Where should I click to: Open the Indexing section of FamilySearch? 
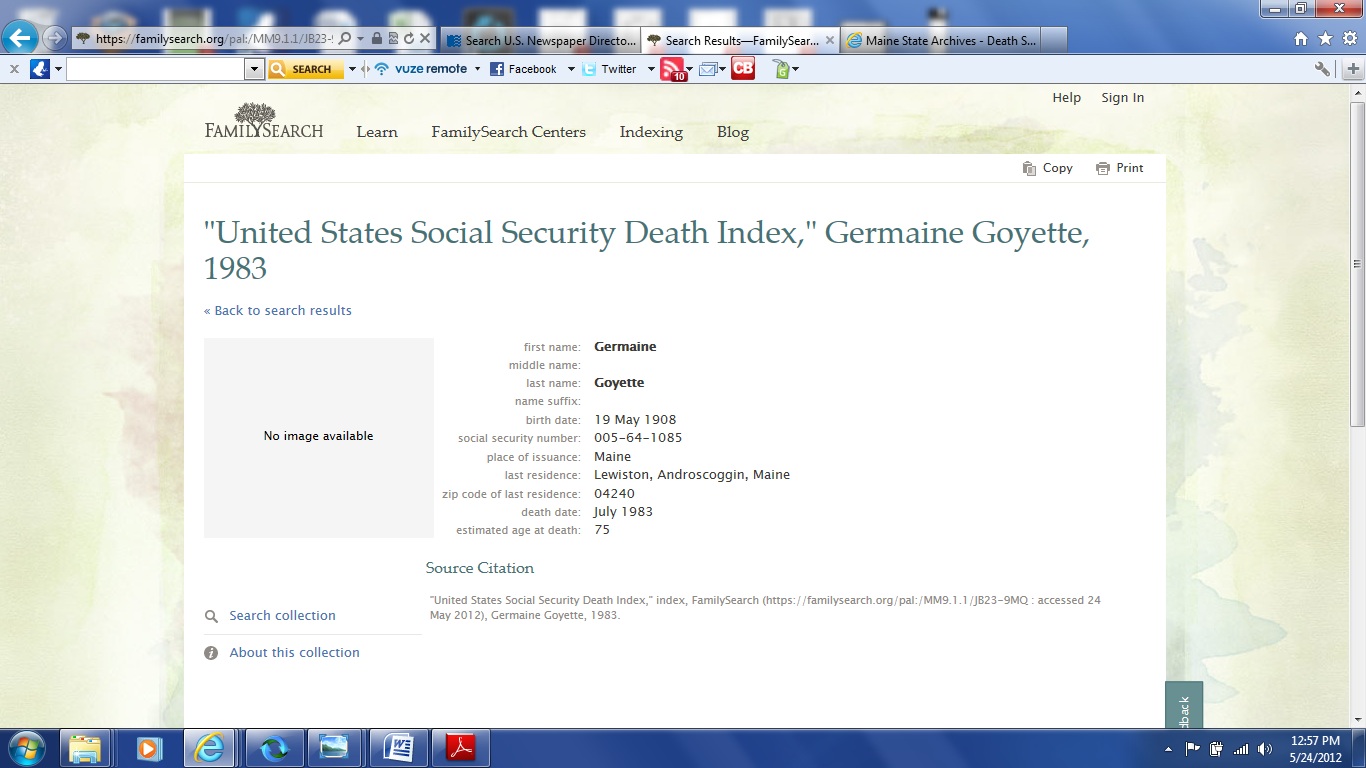click(650, 132)
